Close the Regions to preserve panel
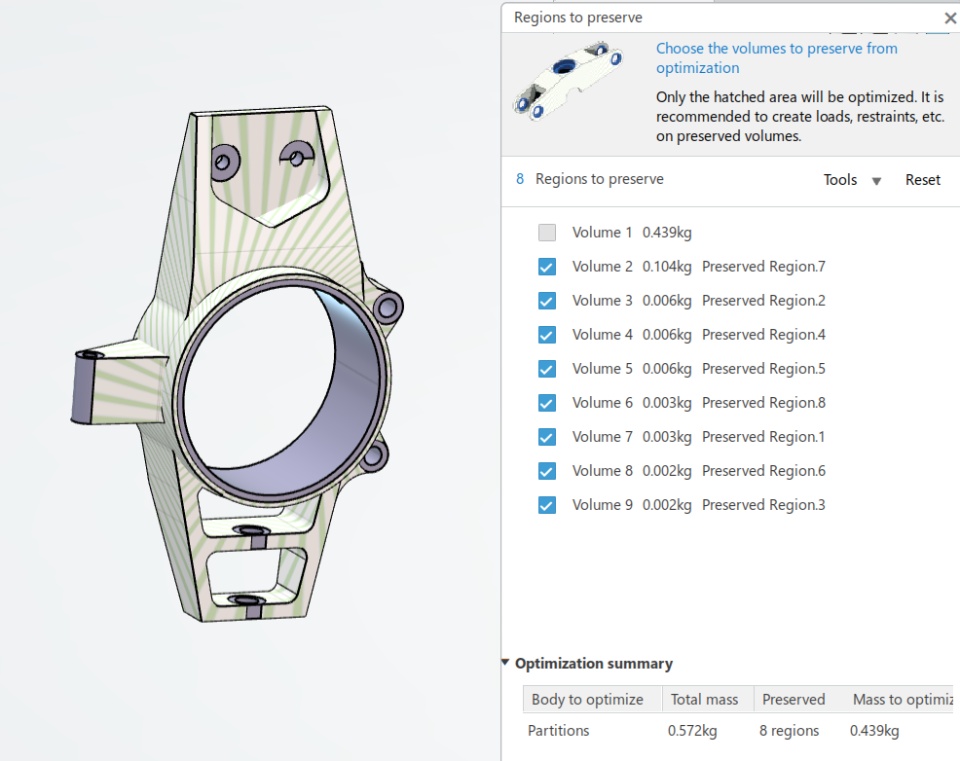The image size is (960, 761). [x=949, y=18]
